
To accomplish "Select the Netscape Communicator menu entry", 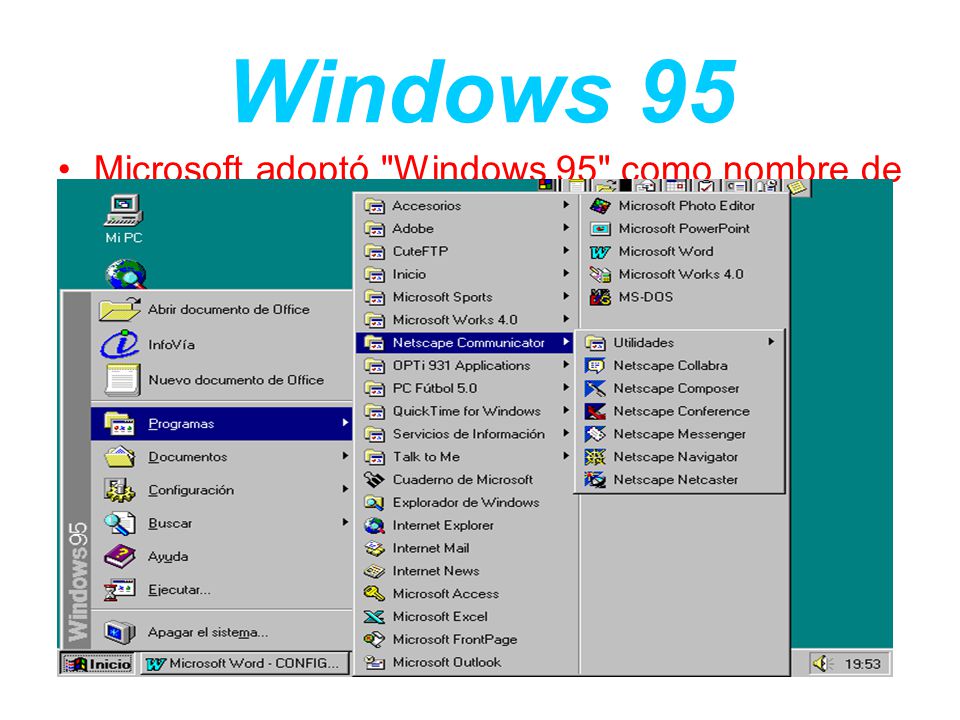I will pos(465,343).
